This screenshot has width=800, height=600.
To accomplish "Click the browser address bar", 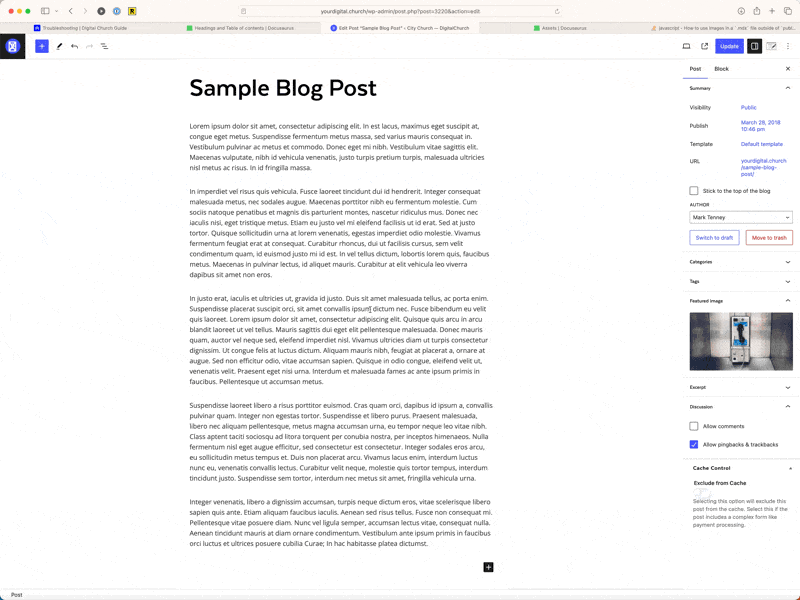I will (x=400, y=11).
